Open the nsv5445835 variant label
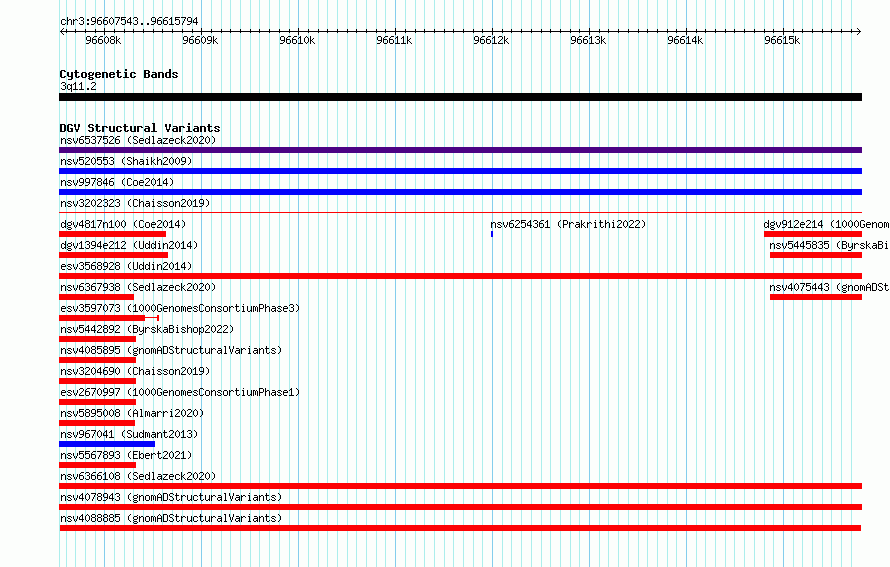Screen dimensions: 890x567 [829, 245]
